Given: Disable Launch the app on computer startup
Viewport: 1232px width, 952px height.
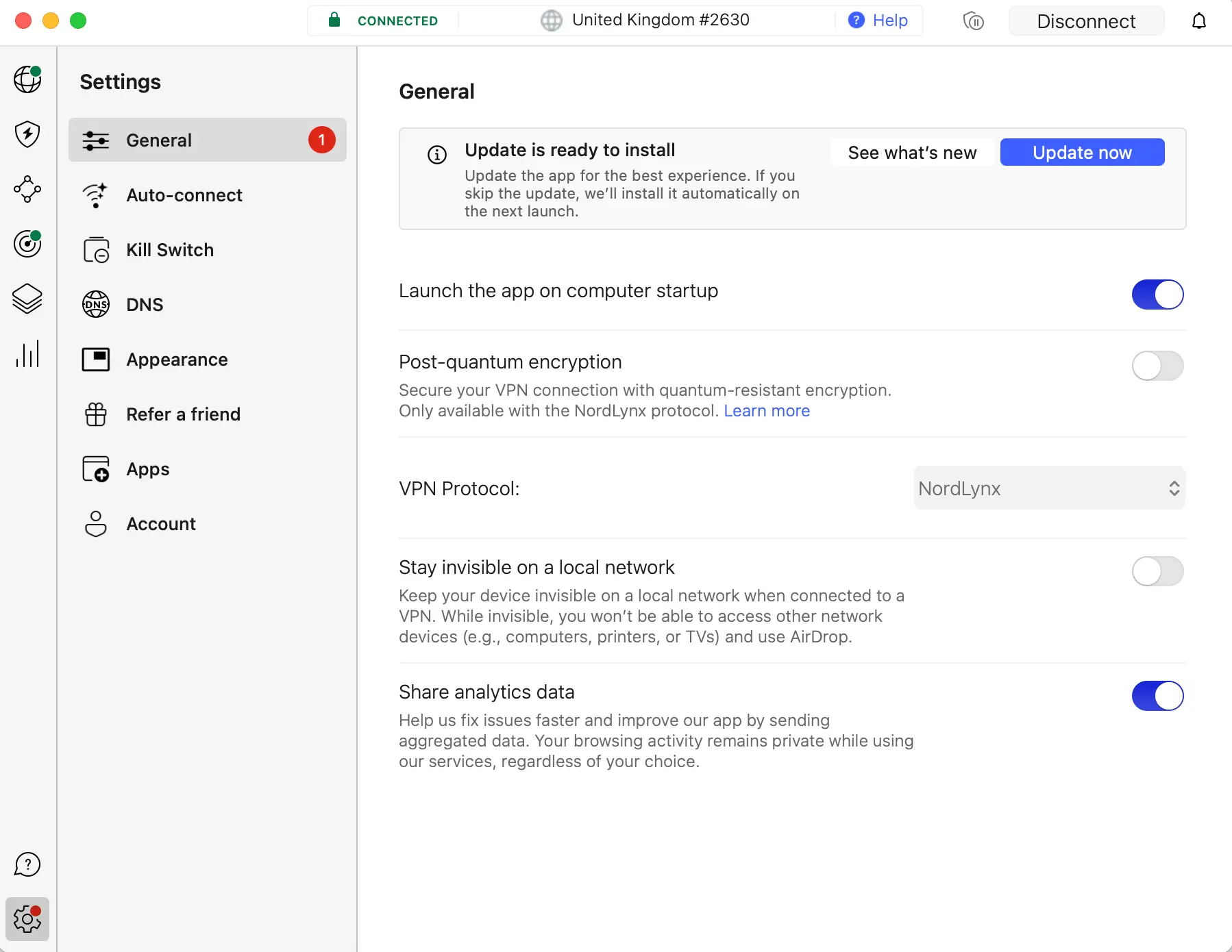Looking at the screenshot, I should [1157, 295].
